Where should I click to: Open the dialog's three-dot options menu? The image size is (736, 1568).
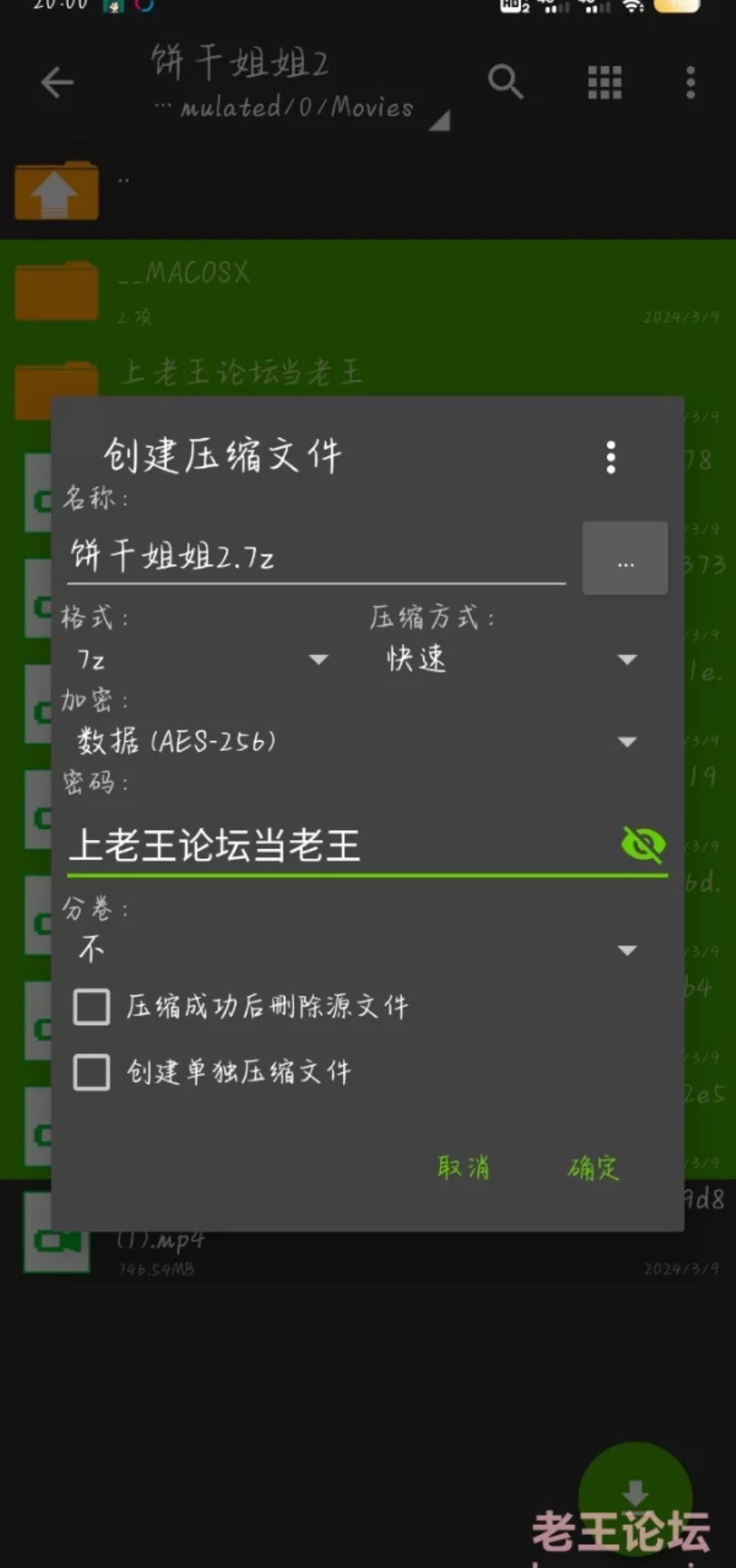click(x=610, y=457)
